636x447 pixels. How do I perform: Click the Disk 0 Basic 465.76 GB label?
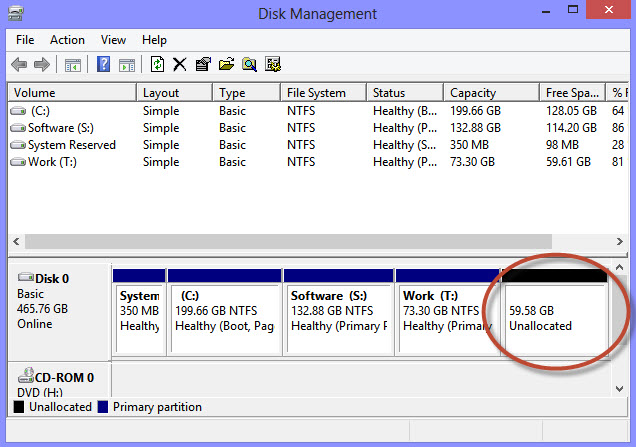point(59,312)
